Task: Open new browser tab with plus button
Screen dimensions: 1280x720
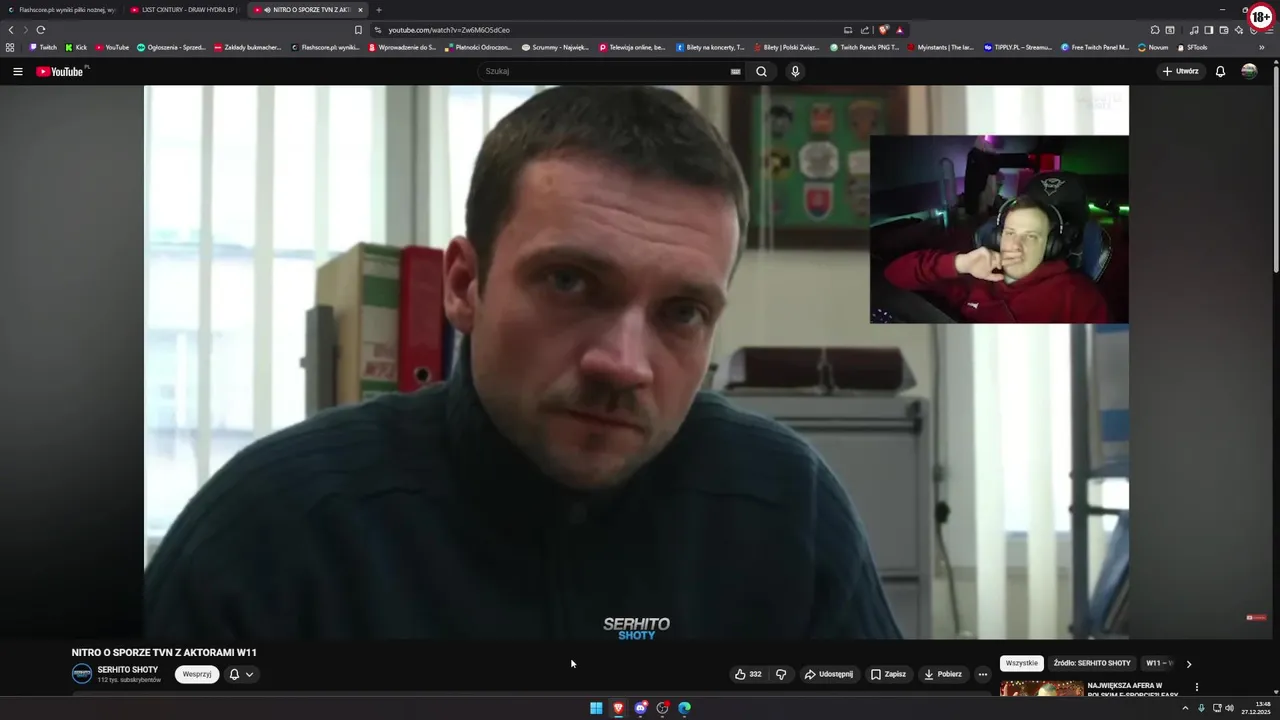Action: (x=378, y=10)
